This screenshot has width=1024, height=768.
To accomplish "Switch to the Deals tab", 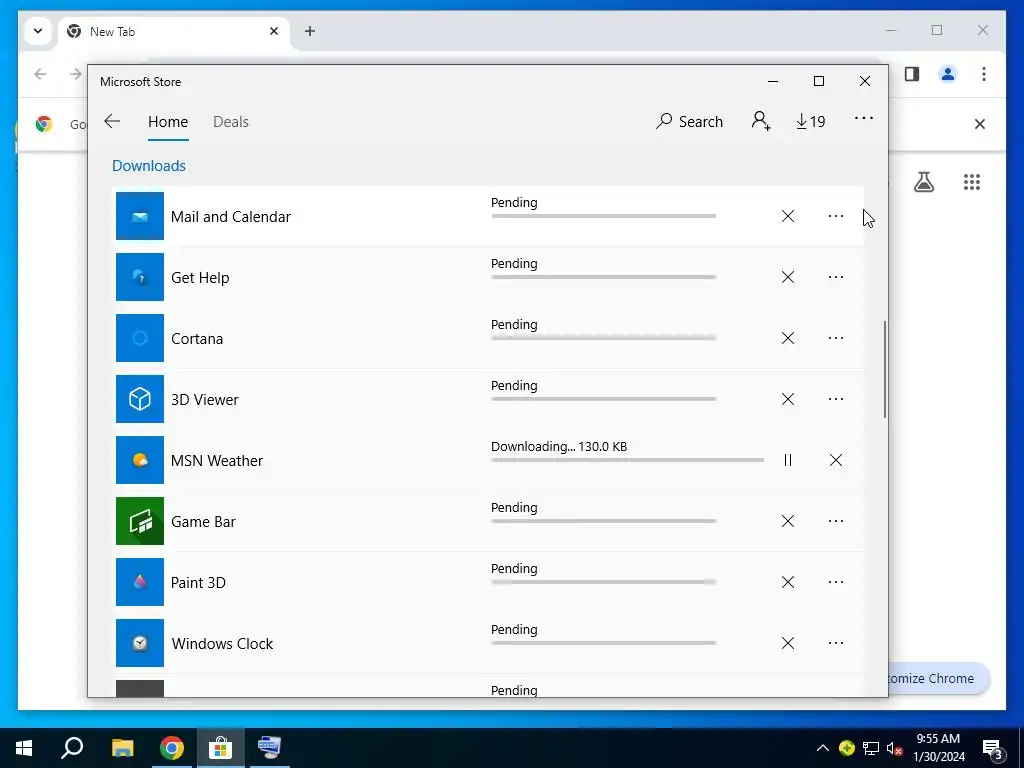I will coord(231,122).
